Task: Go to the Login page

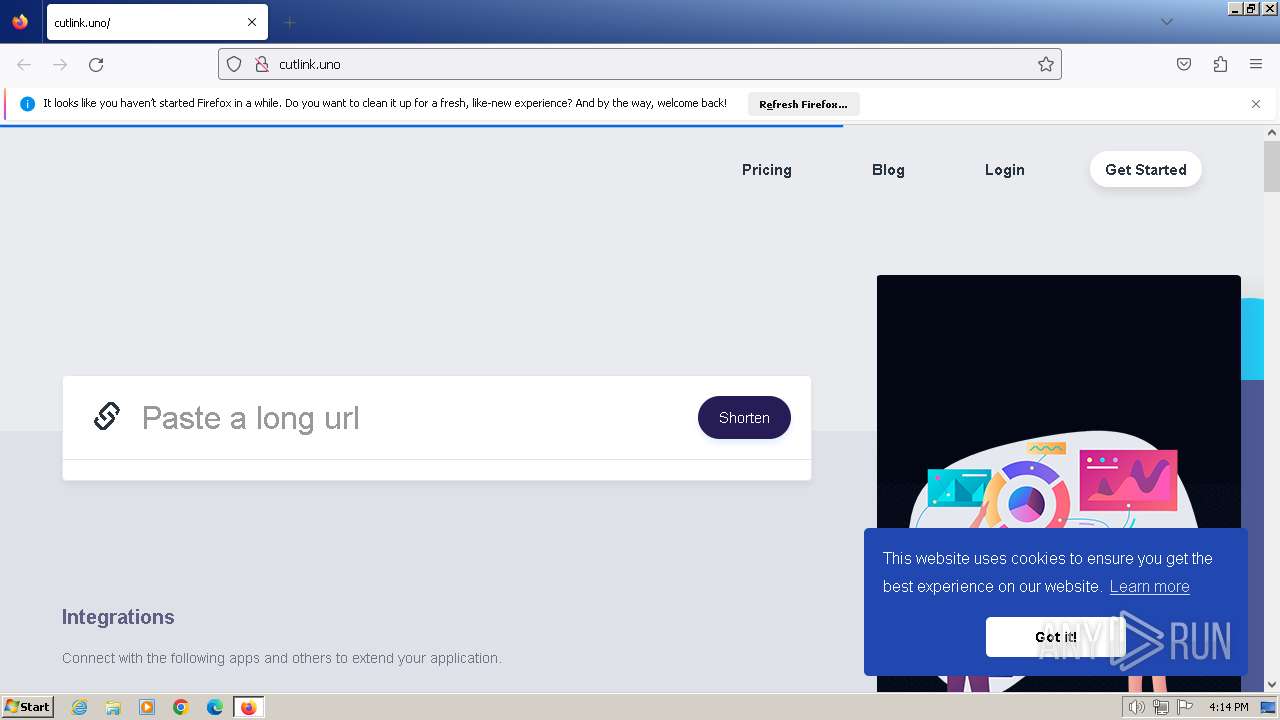Action: 1004,170
